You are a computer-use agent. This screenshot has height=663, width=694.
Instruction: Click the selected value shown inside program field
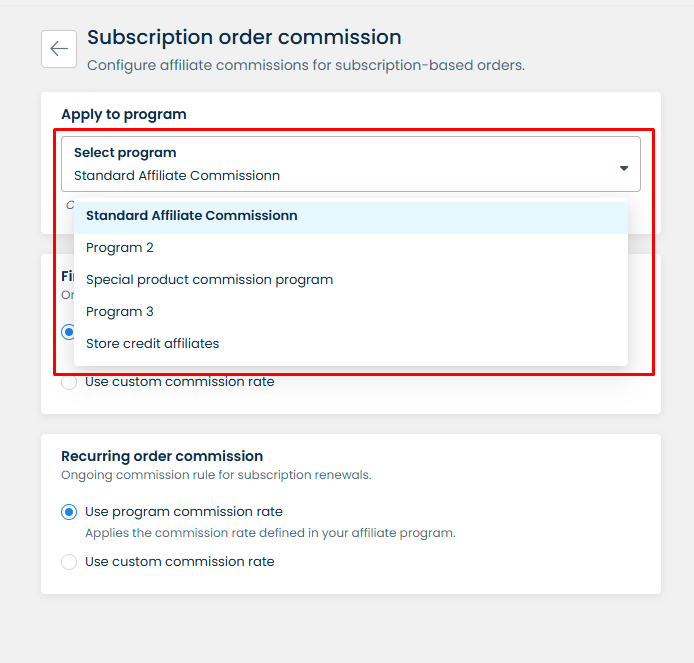(177, 176)
